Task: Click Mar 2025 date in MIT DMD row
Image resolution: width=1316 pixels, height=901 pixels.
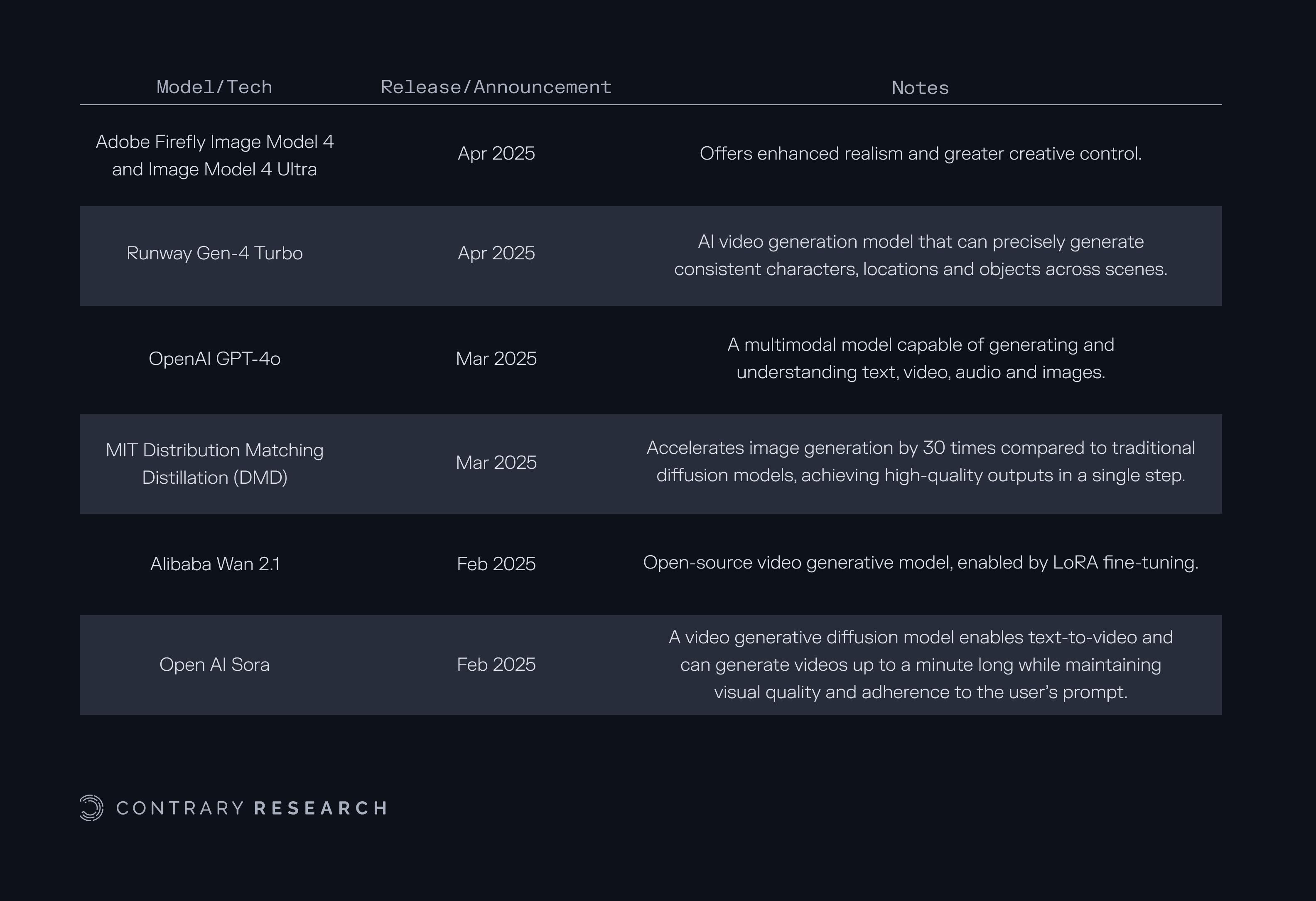Action: click(x=496, y=463)
